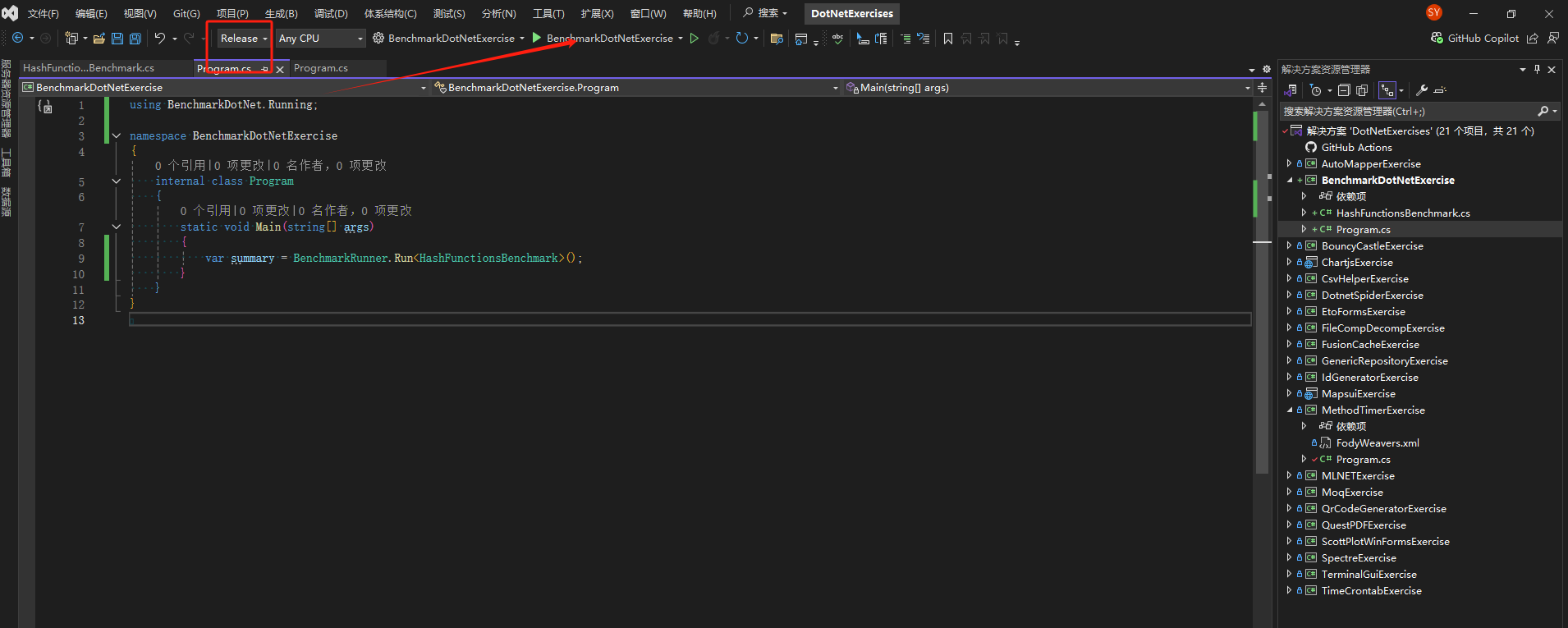Screen dimensions: 1568x628
Task: Toggle the nested file view button
Action: [1387, 90]
